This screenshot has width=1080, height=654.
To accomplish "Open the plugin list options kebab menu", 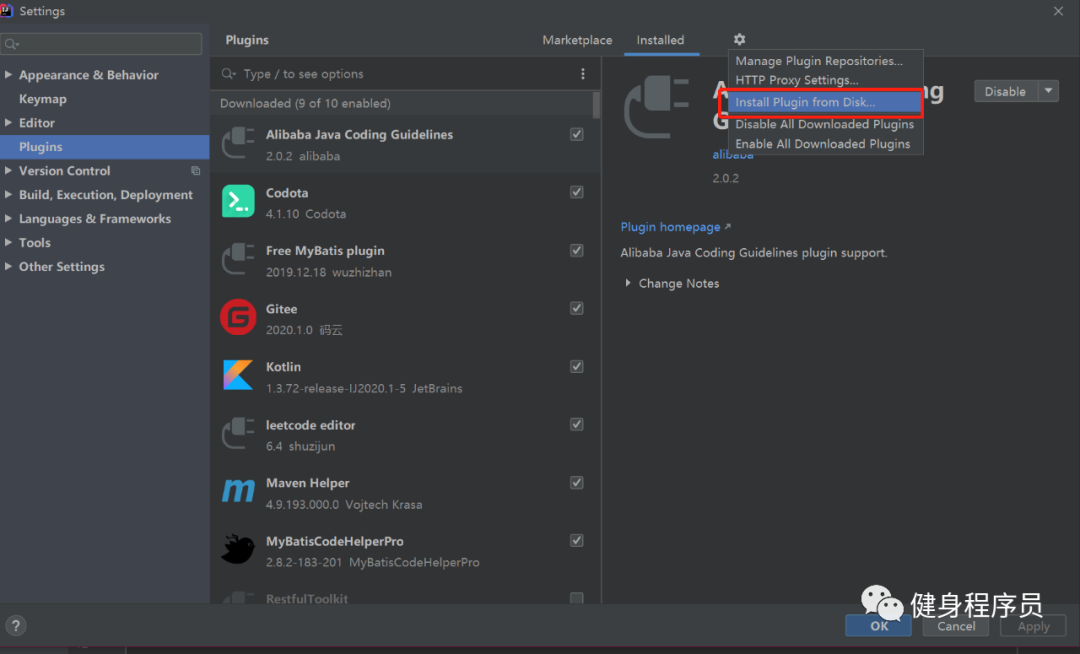I will pyautogui.click(x=583, y=74).
